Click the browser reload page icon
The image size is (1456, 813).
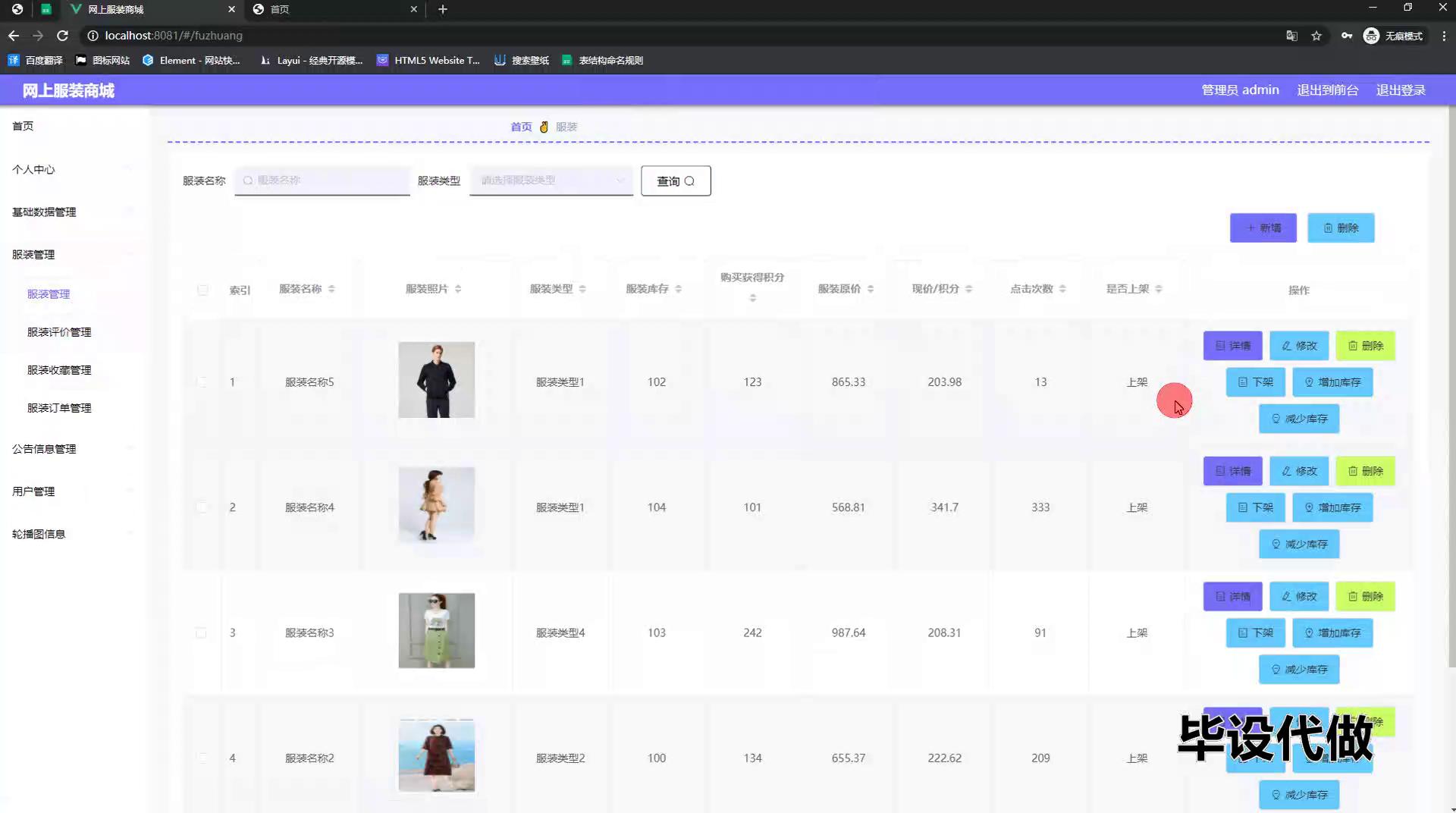coord(63,36)
